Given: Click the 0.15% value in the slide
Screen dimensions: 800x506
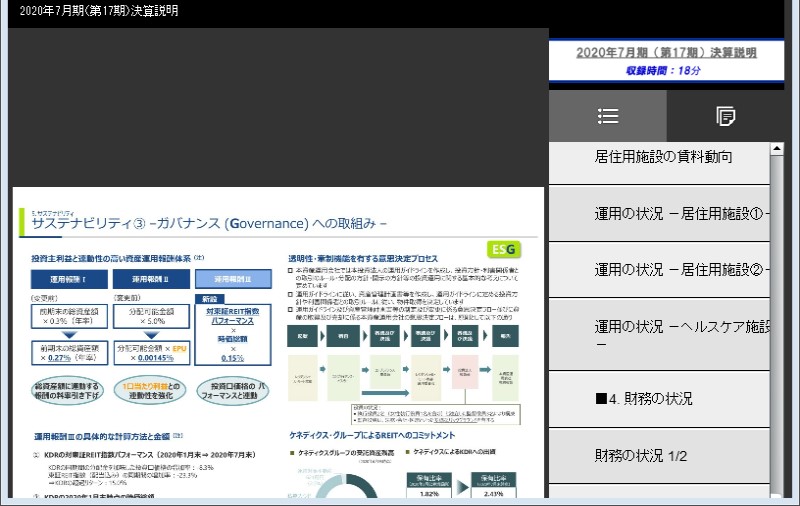Looking at the screenshot, I should (x=233, y=358).
